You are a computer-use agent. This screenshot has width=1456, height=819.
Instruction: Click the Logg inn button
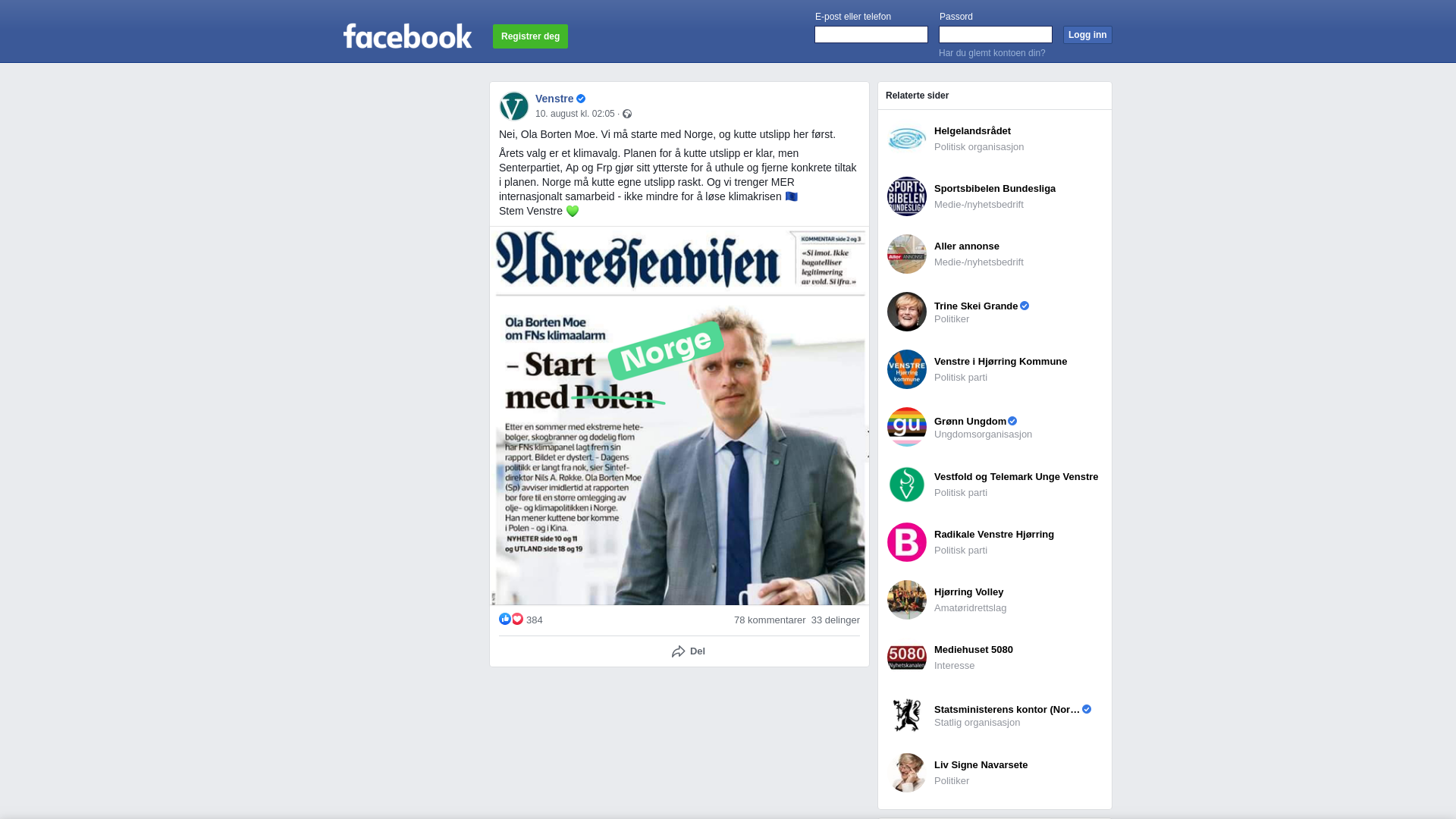(x=1087, y=35)
